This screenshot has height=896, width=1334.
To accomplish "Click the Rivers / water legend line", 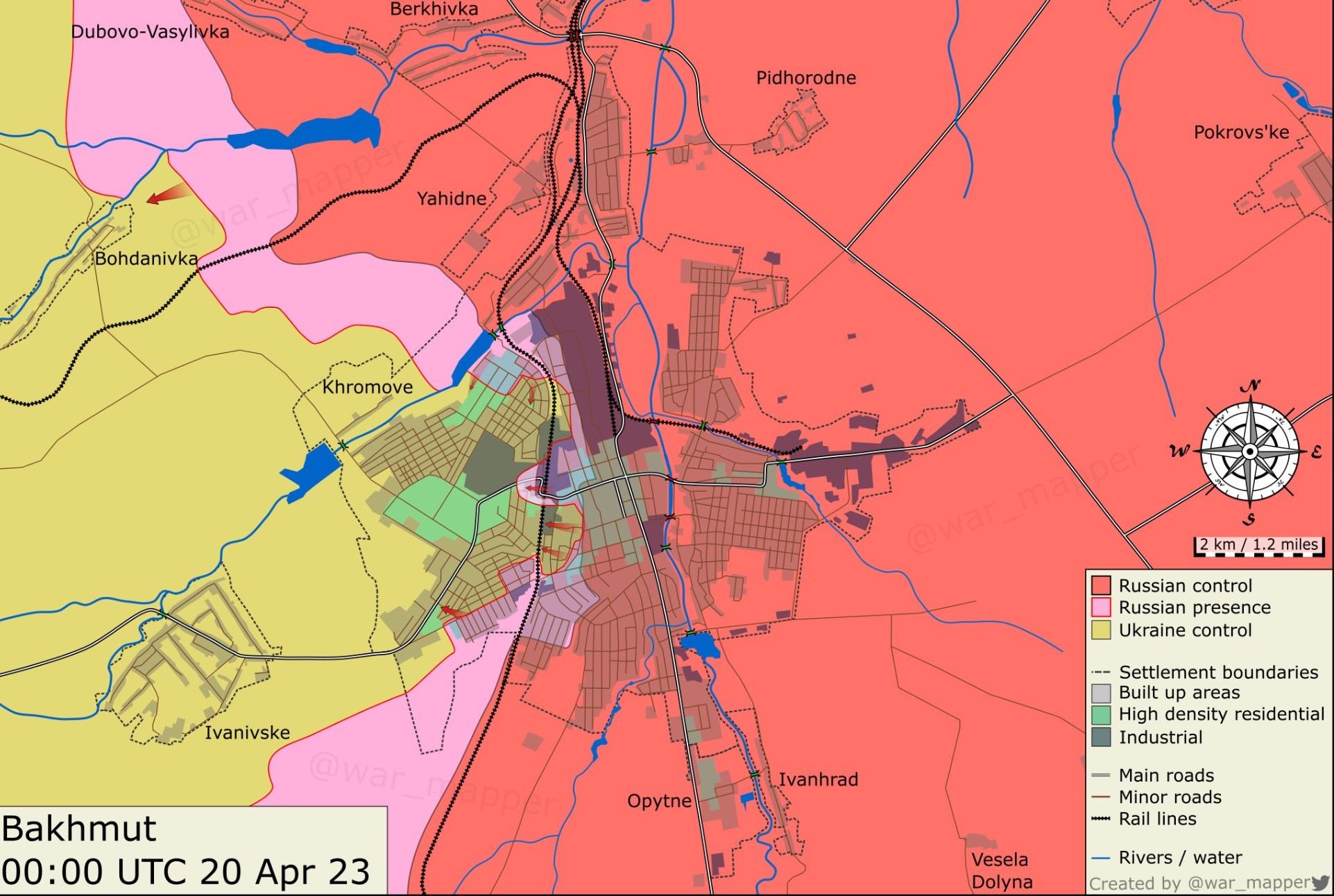I will (x=1101, y=858).
